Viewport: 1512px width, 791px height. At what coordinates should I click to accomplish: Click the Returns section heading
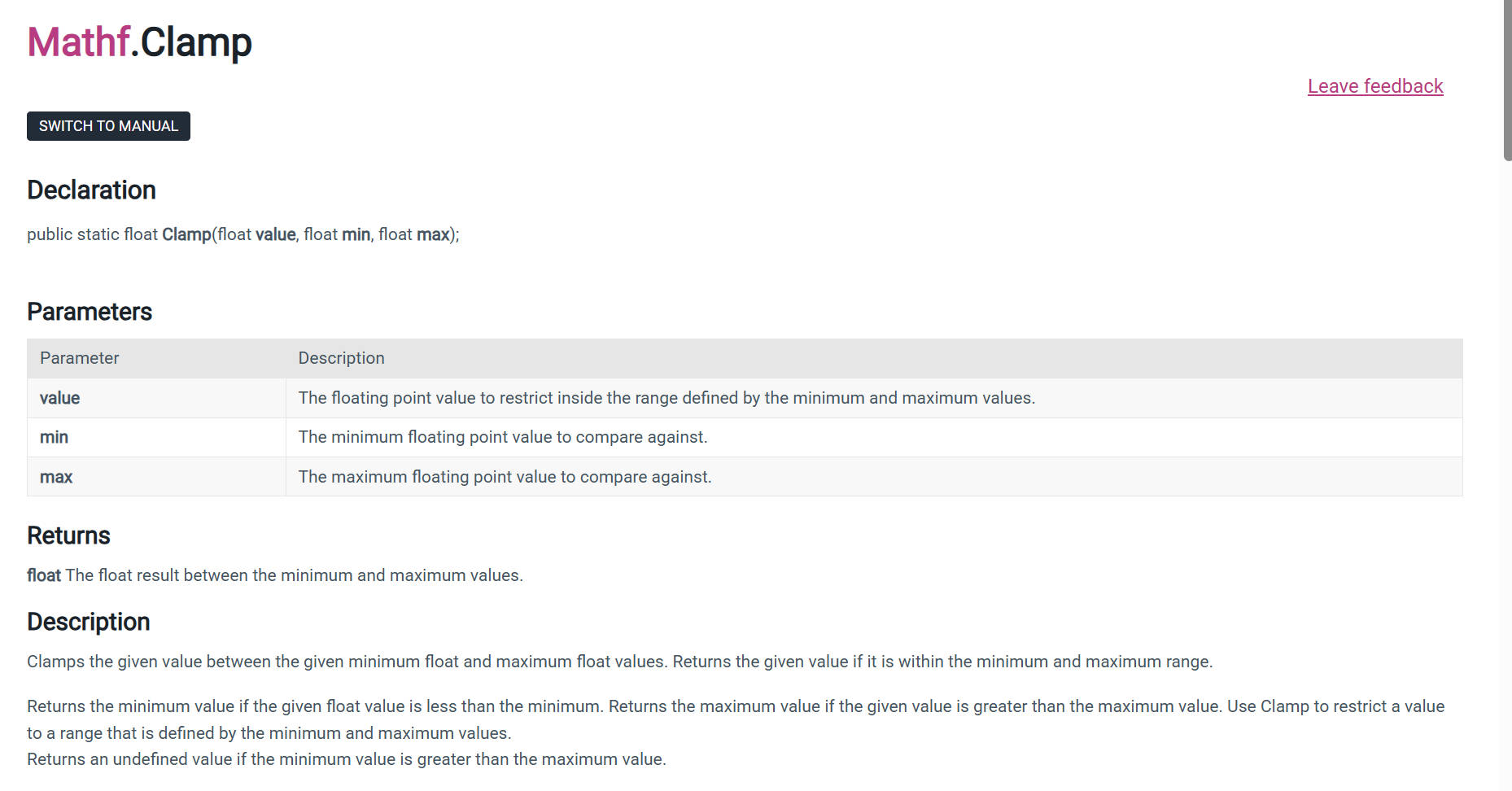pos(68,535)
